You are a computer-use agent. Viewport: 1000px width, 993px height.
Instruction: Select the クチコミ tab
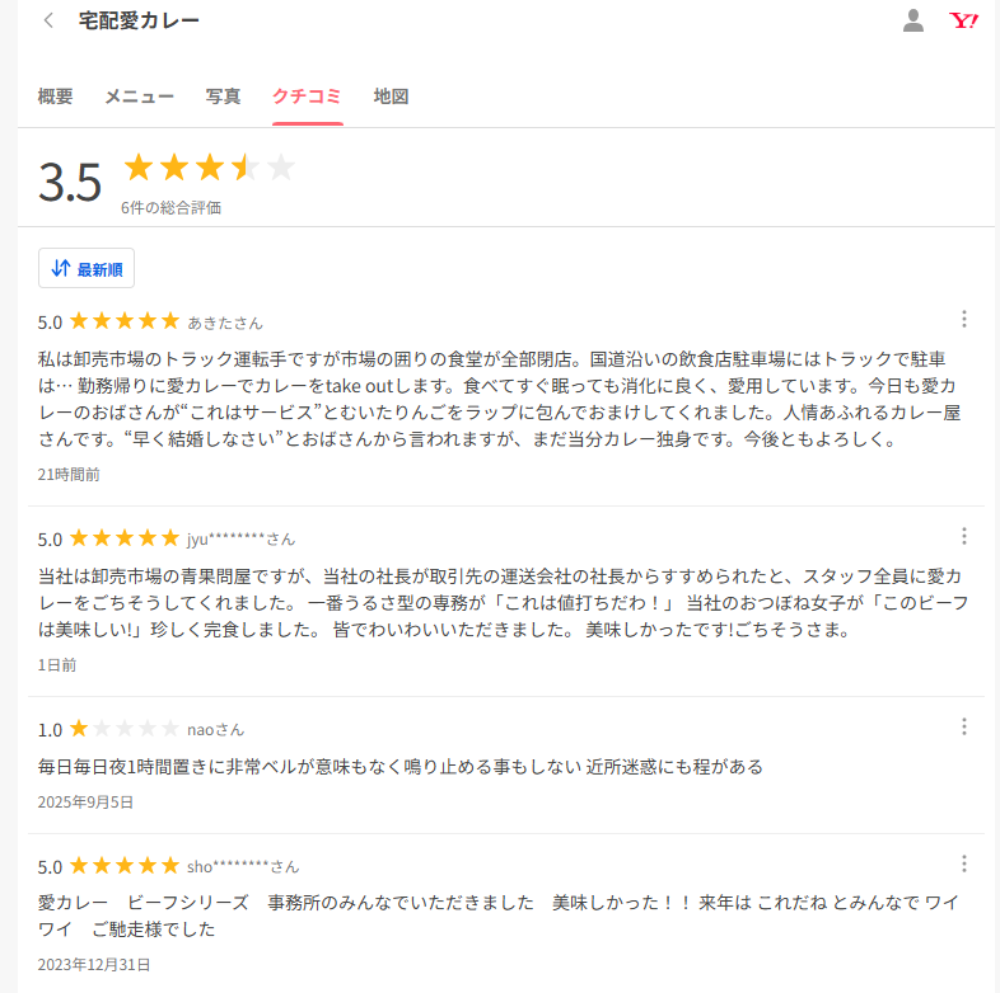(x=307, y=97)
